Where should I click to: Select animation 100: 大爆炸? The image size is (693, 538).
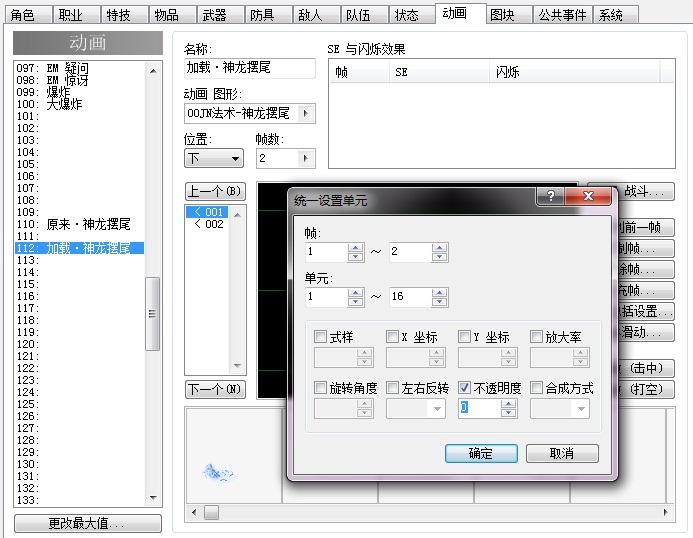coord(80,104)
